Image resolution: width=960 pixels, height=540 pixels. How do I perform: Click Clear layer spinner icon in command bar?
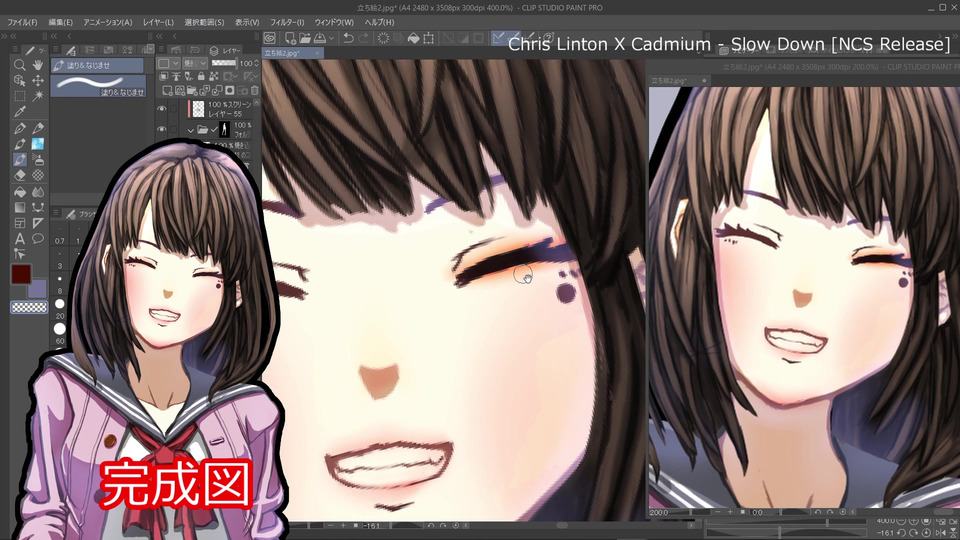tap(383, 38)
